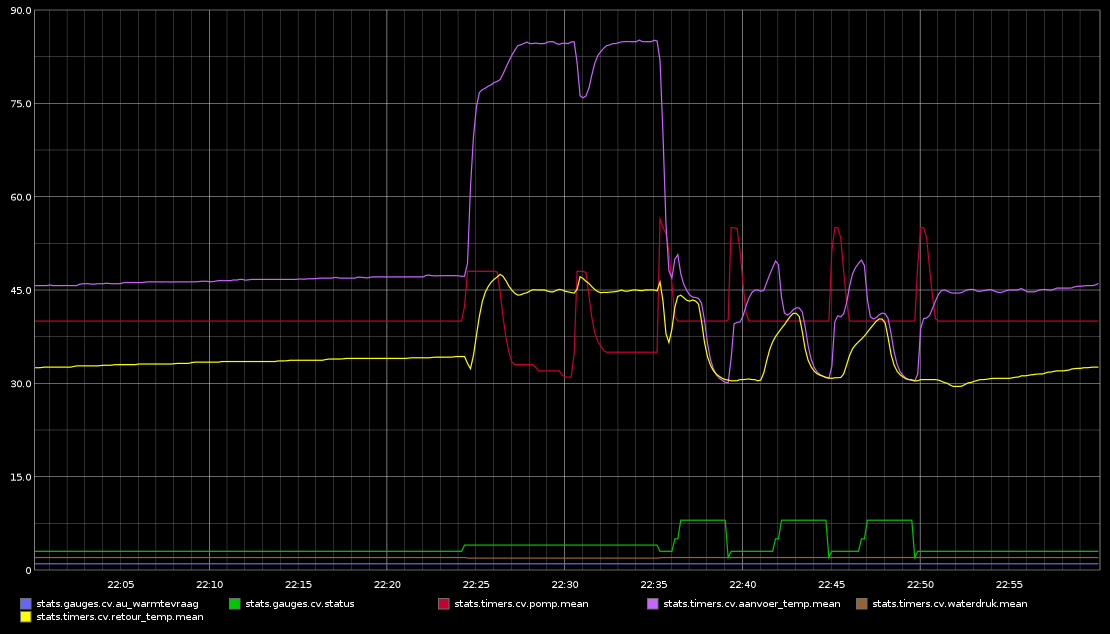Image resolution: width=1110 pixels, height=634 pixels.
Task: Click the 22:45 time axis label
Action: point(831,584)
